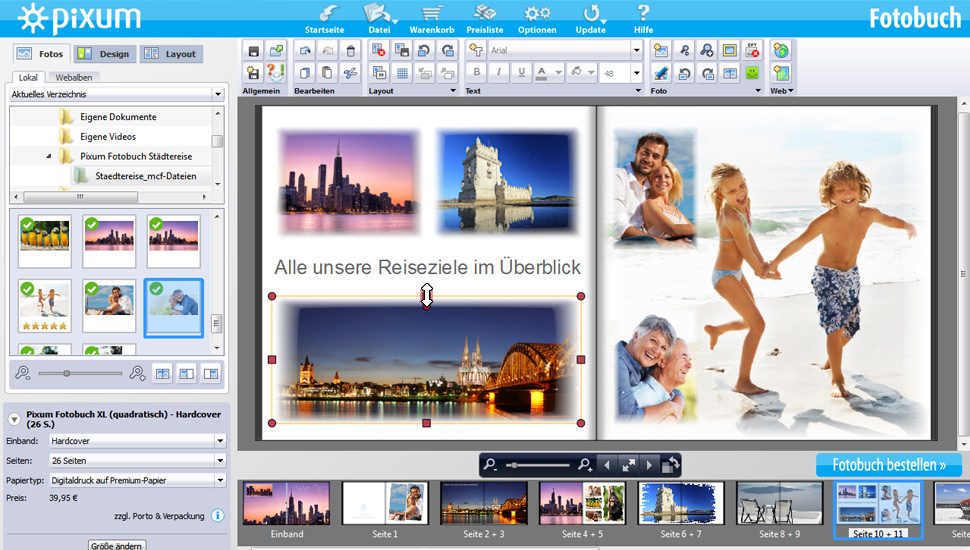970x550 pixels.
Task: Toggle italic text formatting
Action: pyautogui.click(x=499, y=73)
